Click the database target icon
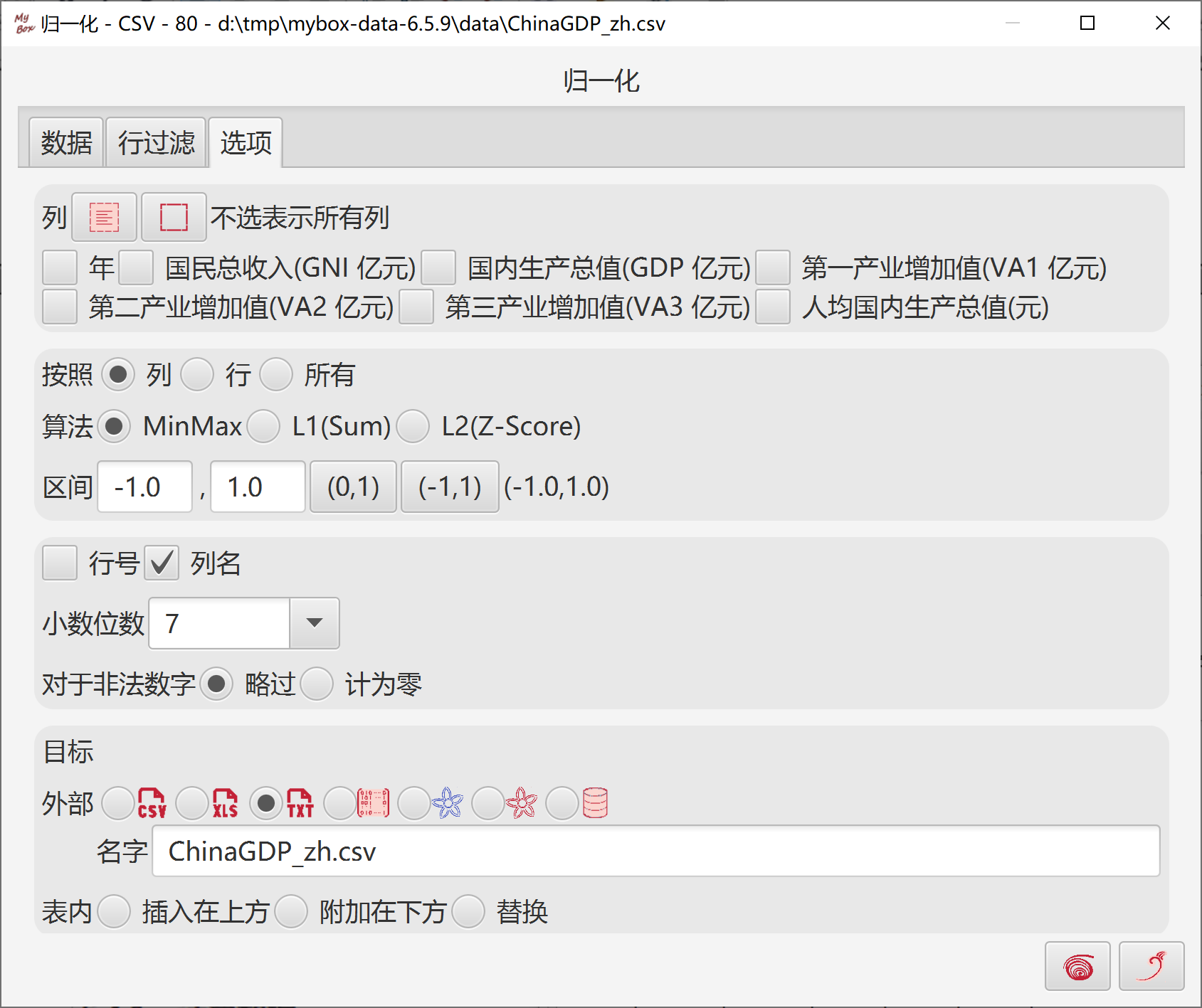The image size is (1202, 1008). tap(595, 803)
